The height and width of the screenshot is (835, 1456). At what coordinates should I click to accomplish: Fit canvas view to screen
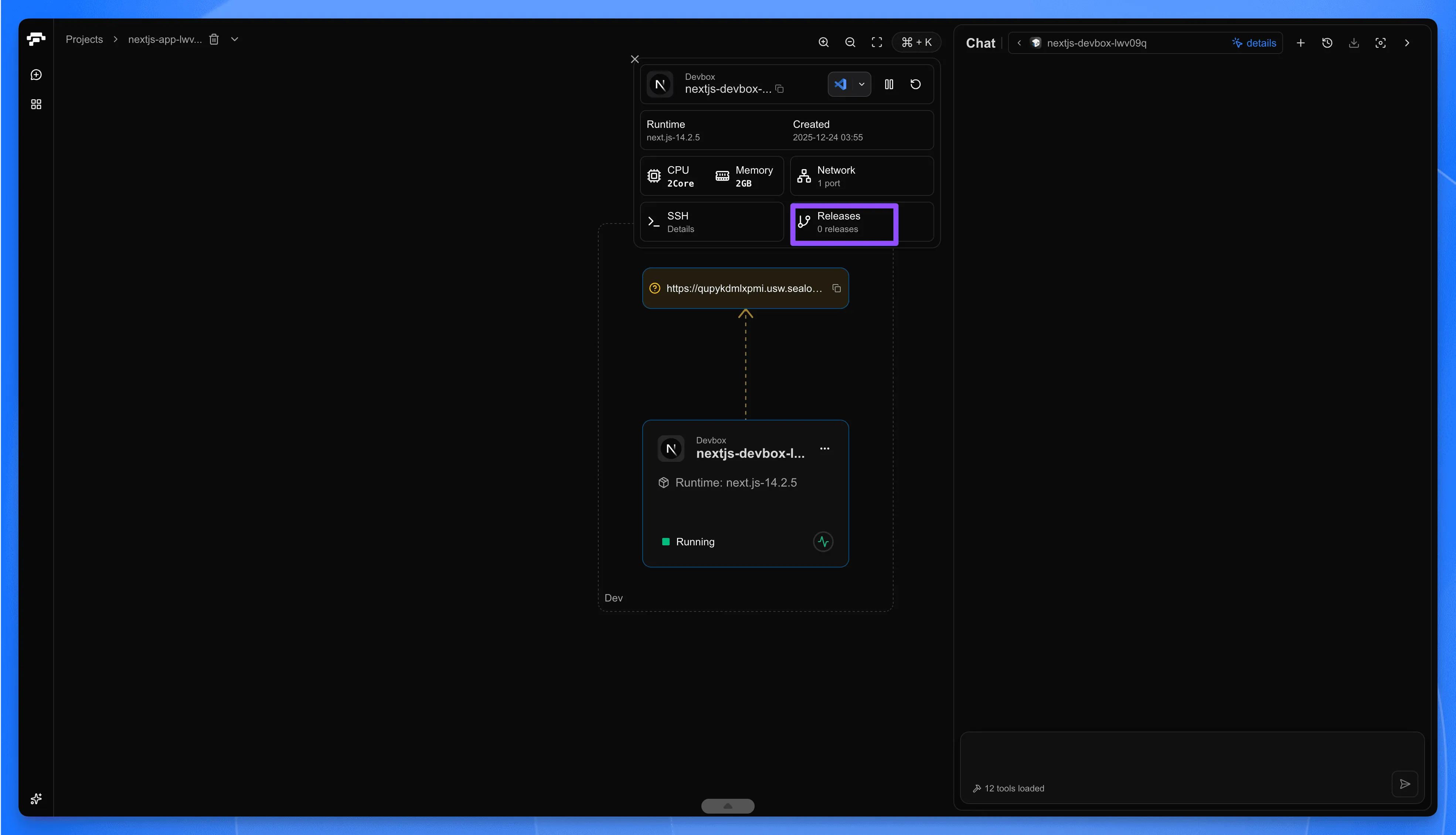tap(877, 42)
